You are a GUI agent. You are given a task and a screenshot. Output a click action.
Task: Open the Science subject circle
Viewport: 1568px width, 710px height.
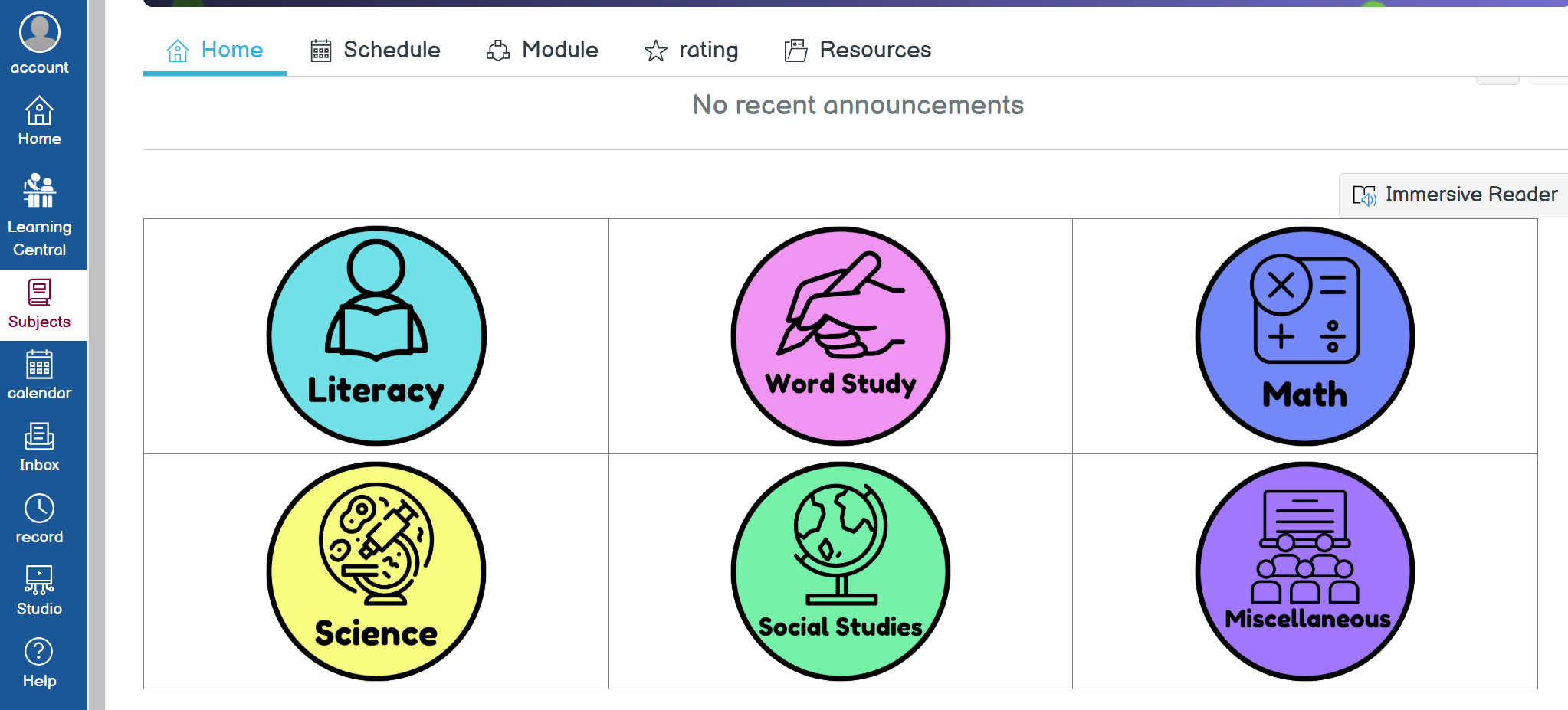point(376,571)
